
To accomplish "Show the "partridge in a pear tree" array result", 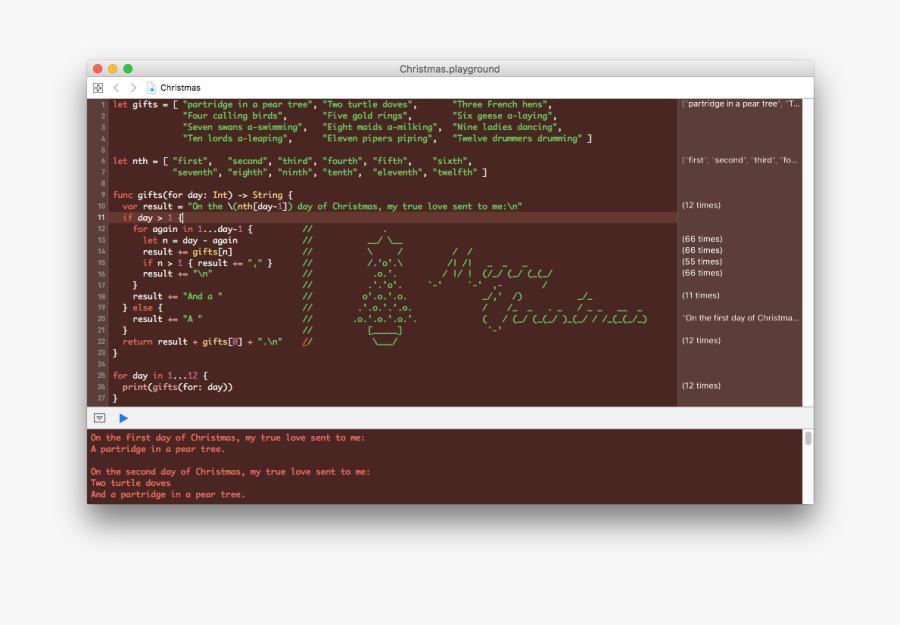I will [x=740, y=104].
